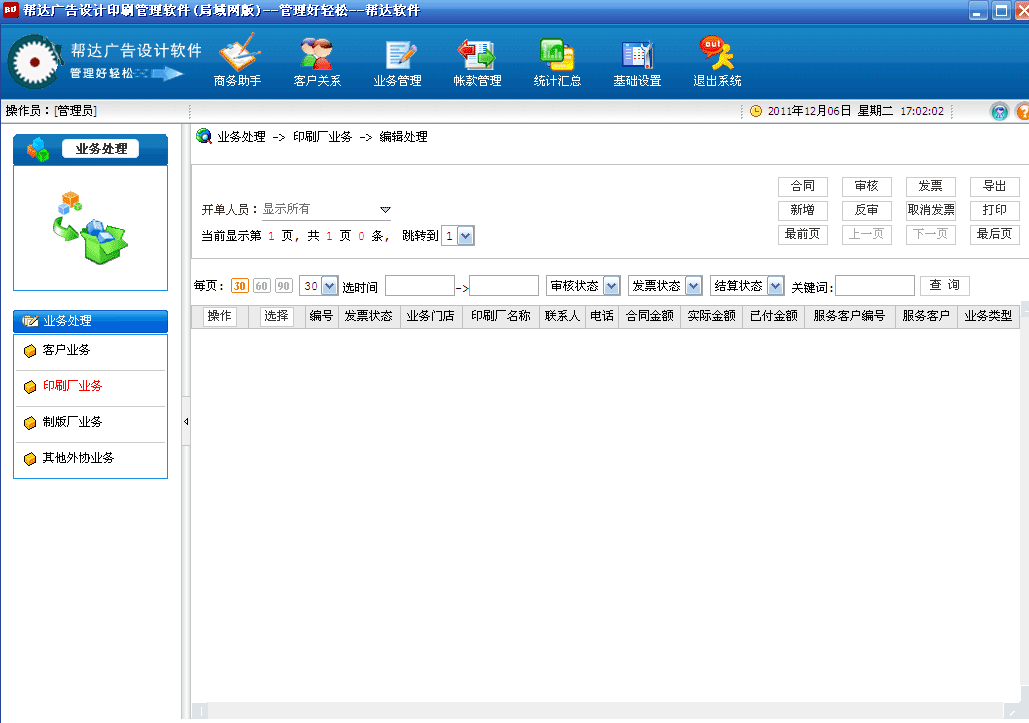Open the 审核状态 filter dropdown
The width and height of the screenshot is (1029, 723).
coord(612,286)
